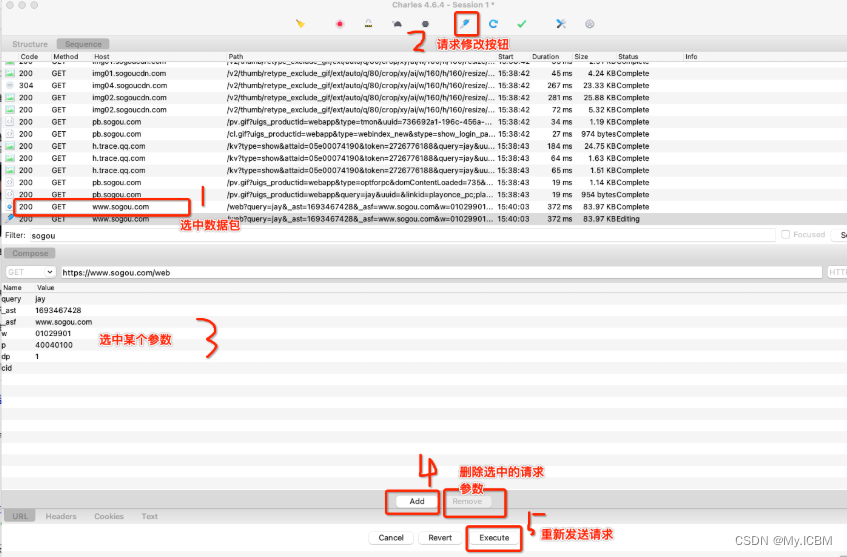Open the Settings gear icon
Screen dimensions: 847x557
pyautogui.click(x=589, y=24)
